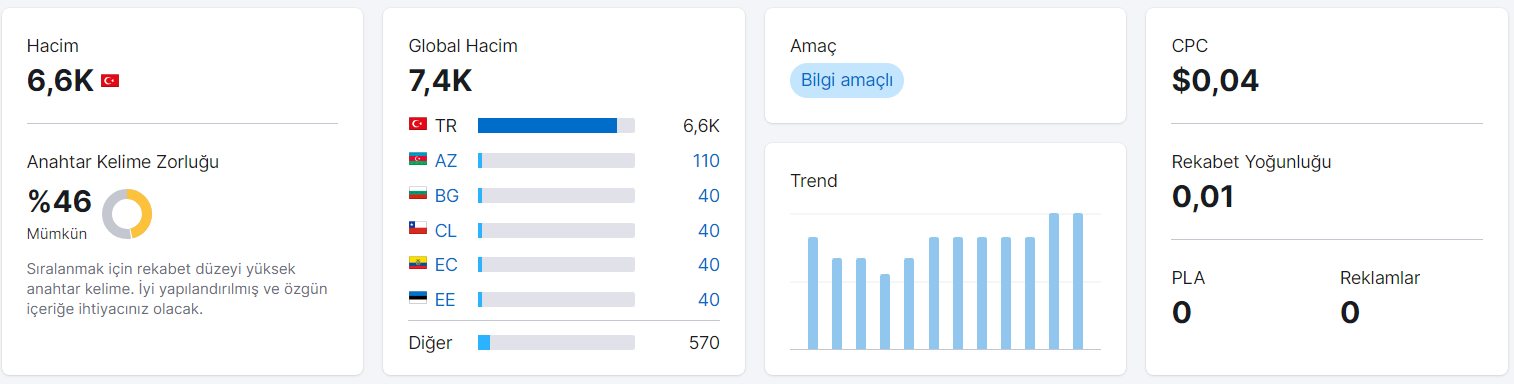
Task: Click the Turkey flag in Global Hacim list
Action: coord(418,125)
